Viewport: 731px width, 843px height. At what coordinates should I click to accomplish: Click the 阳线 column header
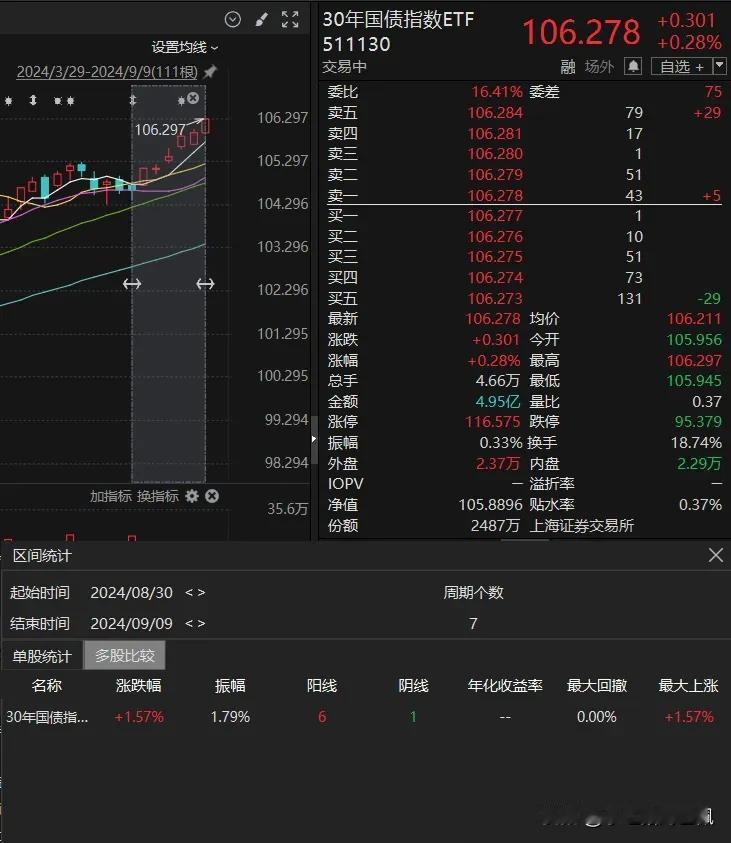tap(322, 685)
